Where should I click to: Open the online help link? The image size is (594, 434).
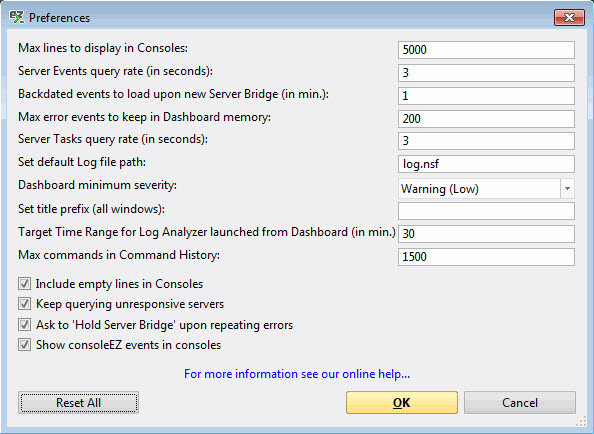[297, 374]
